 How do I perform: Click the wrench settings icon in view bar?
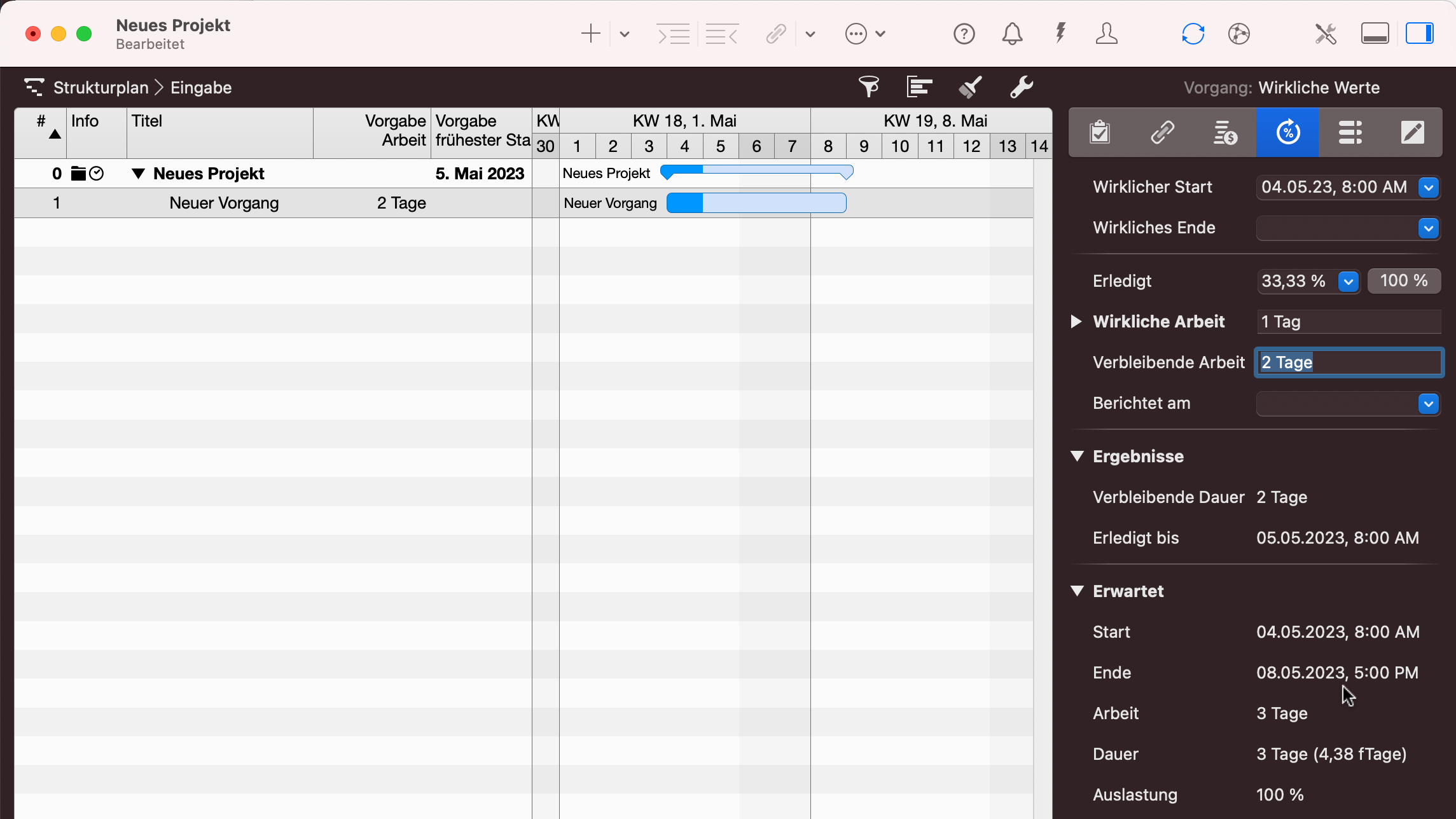(1021, 87)
